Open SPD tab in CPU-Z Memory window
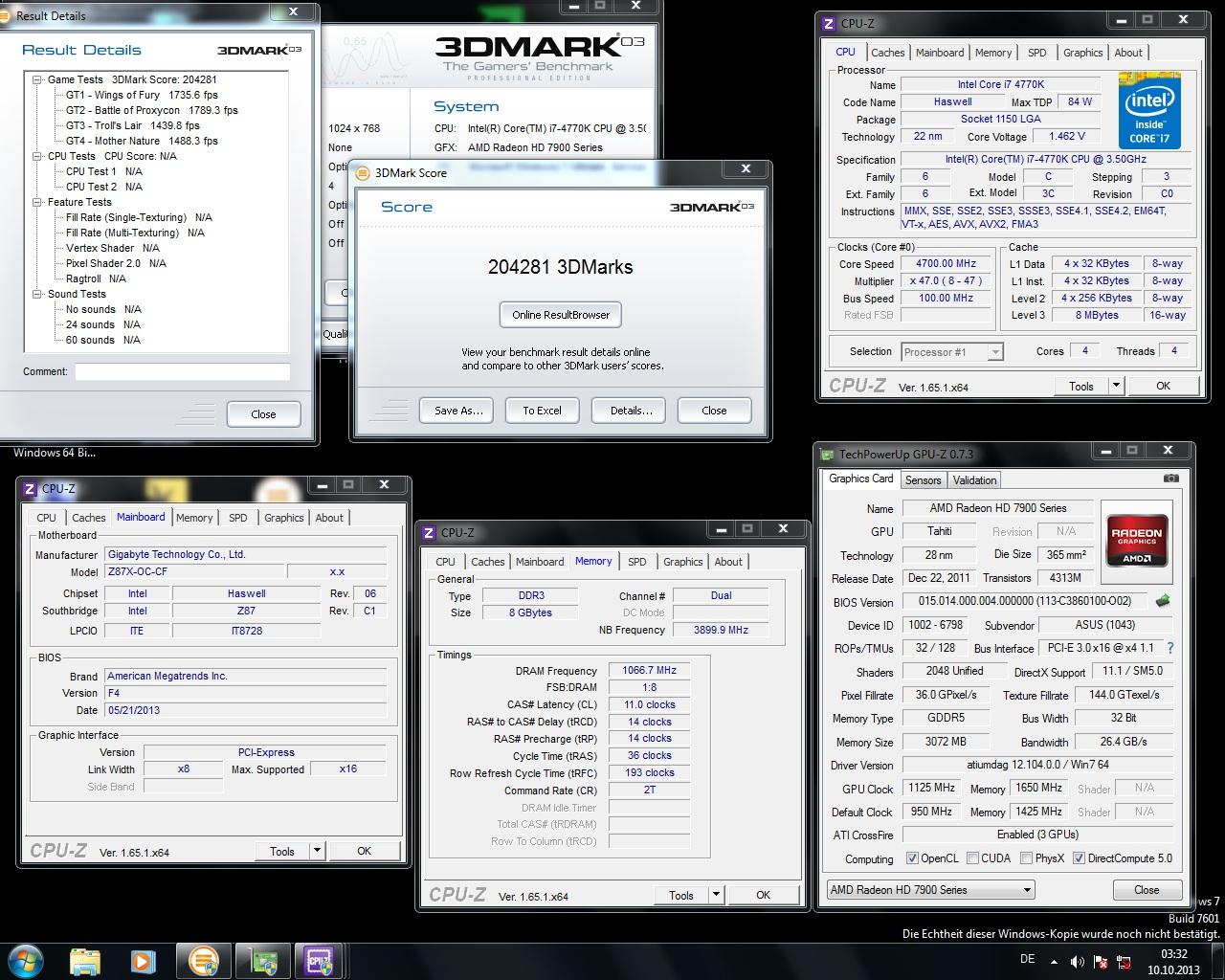The width and height of the screenshot is (1225, 980). coord(636,562)
